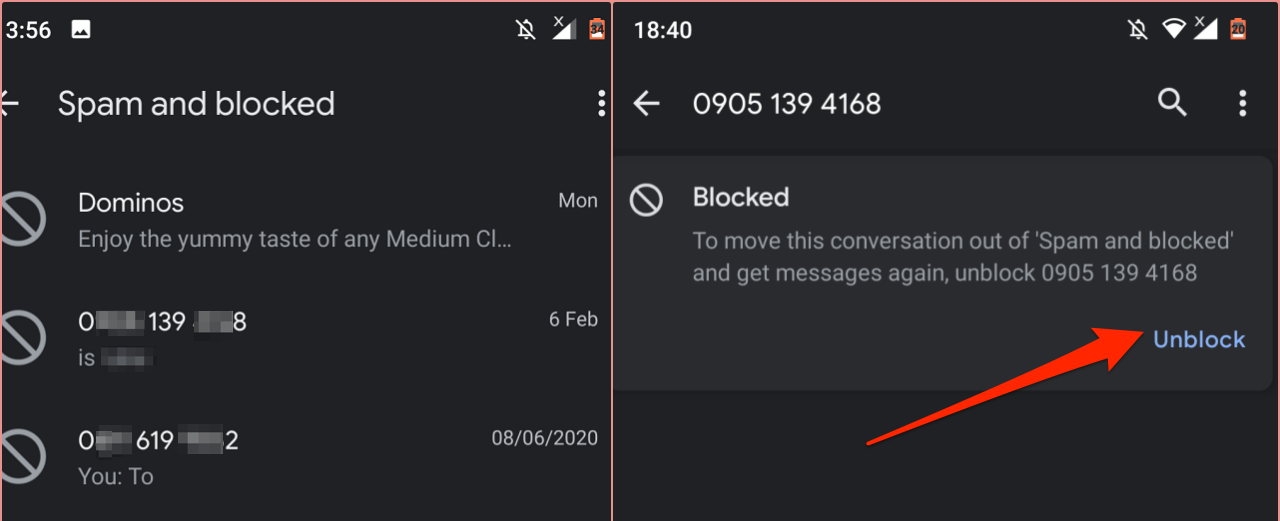Tap the Blocked heading in banner

(x=741, y=197)
